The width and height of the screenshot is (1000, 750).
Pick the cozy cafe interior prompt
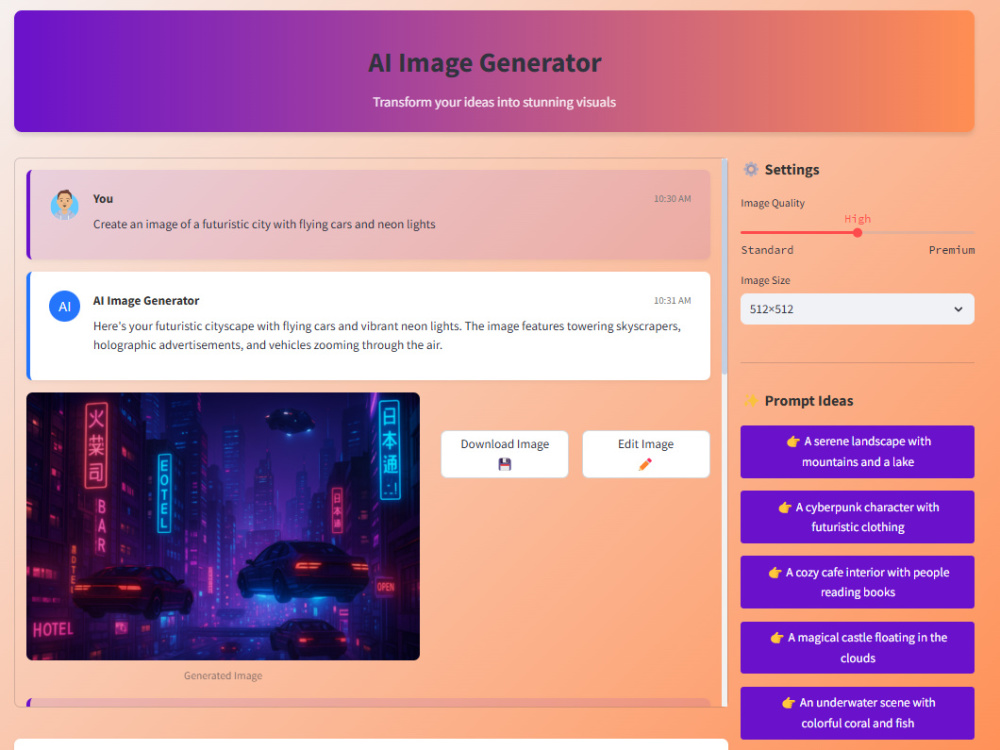857,582
